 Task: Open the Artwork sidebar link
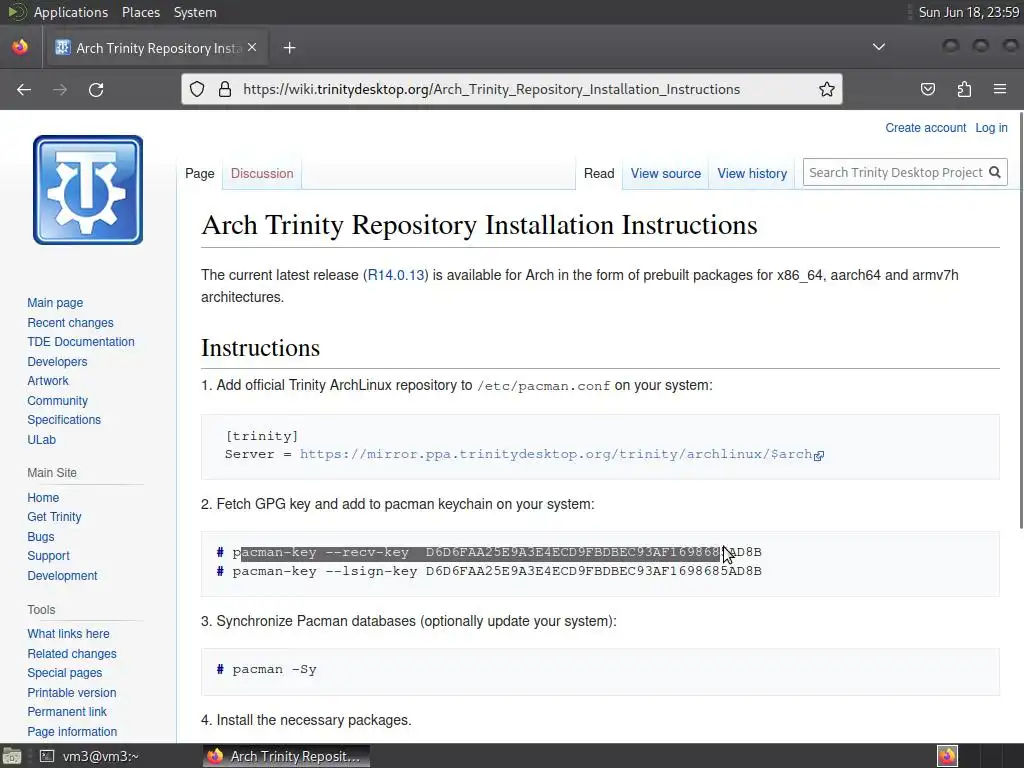pos(48,381)
